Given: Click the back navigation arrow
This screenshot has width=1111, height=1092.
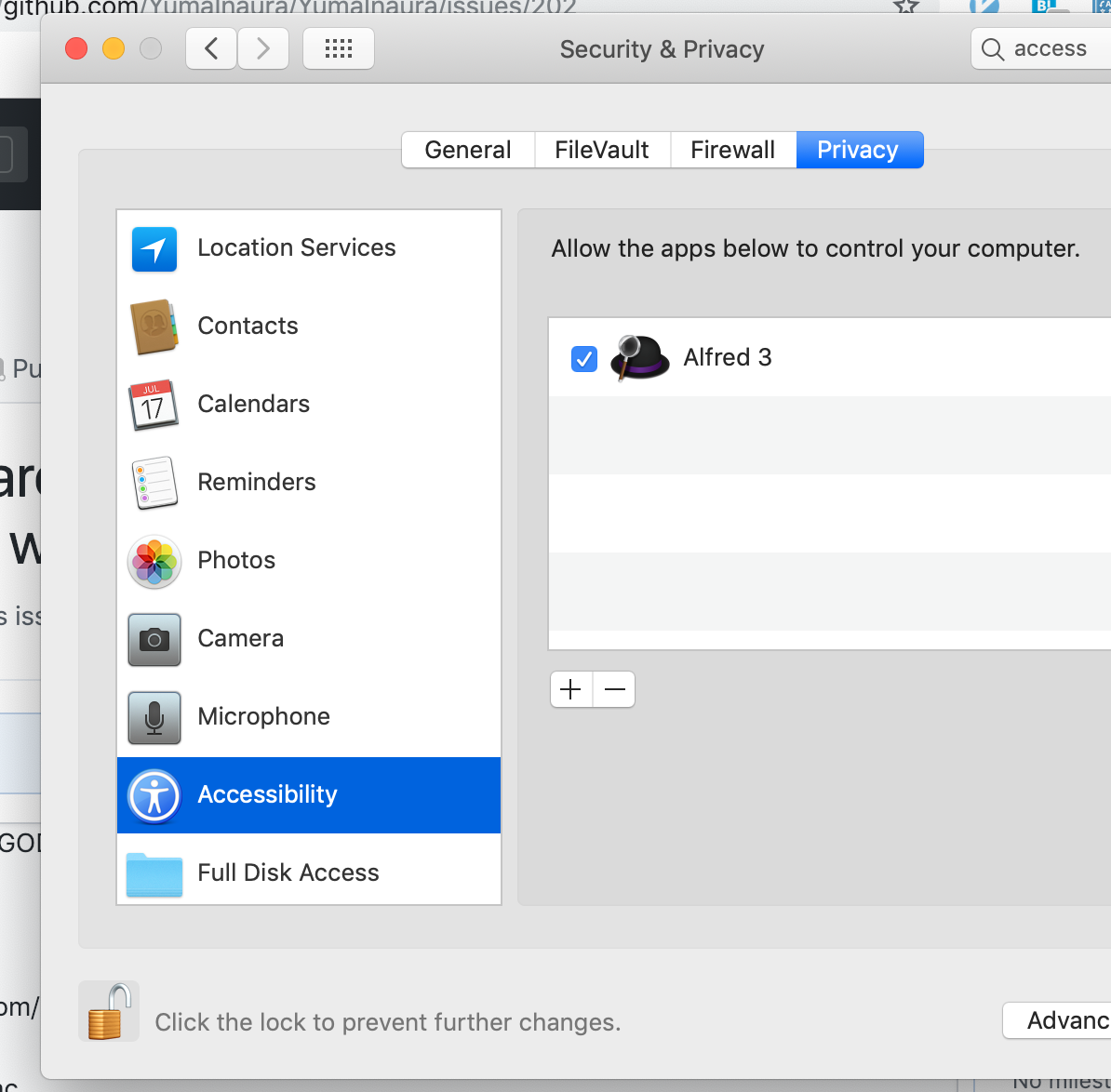Looking at the screenshot, I should [209, 48].
